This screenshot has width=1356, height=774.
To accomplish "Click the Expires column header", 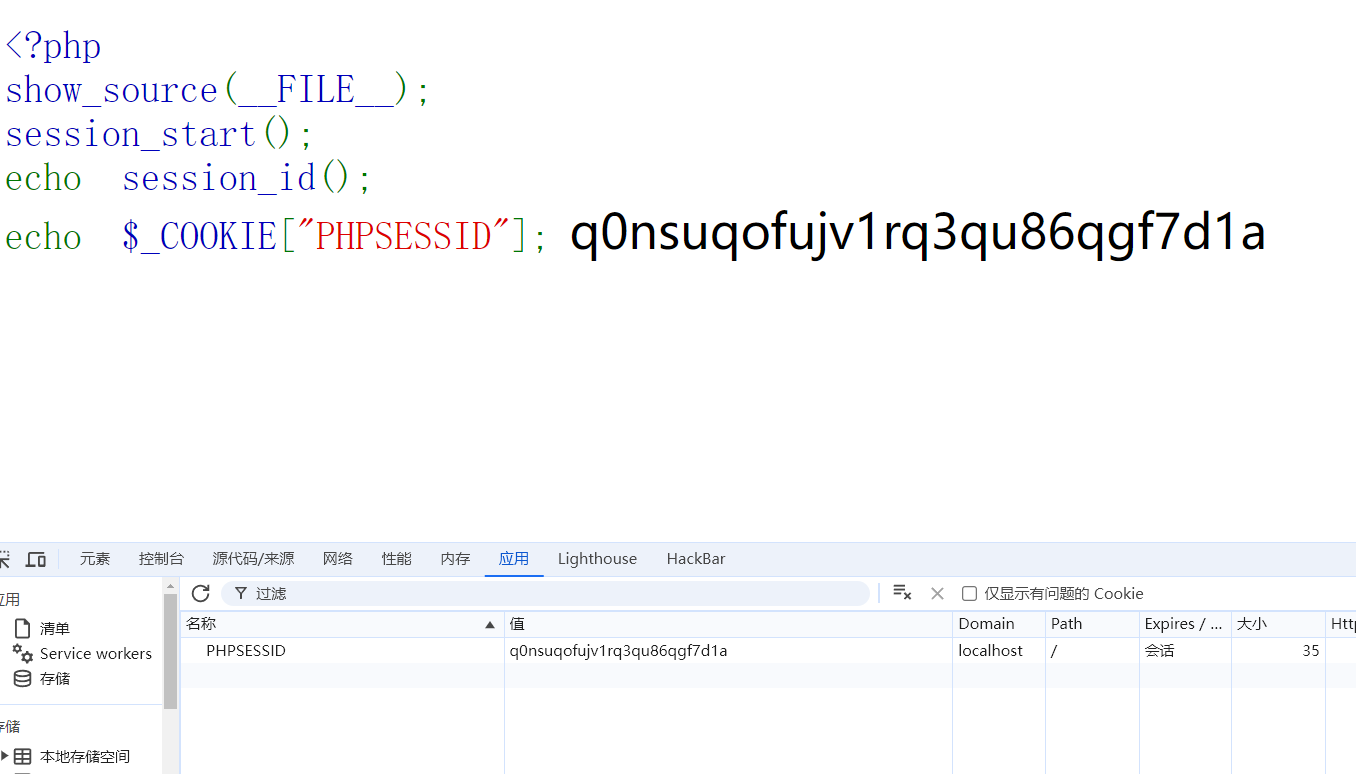I will tap(1183, 624).
